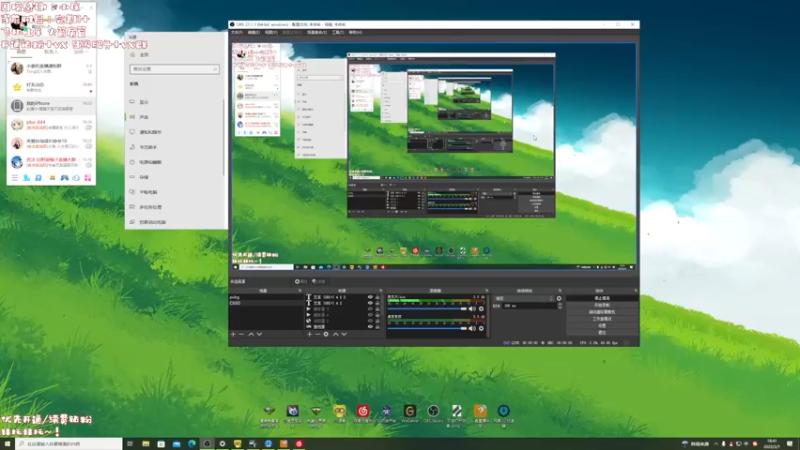Open gear settings of lower mixer channel
800x450 pixels.
pyautogui.click(x=481, y=329)
